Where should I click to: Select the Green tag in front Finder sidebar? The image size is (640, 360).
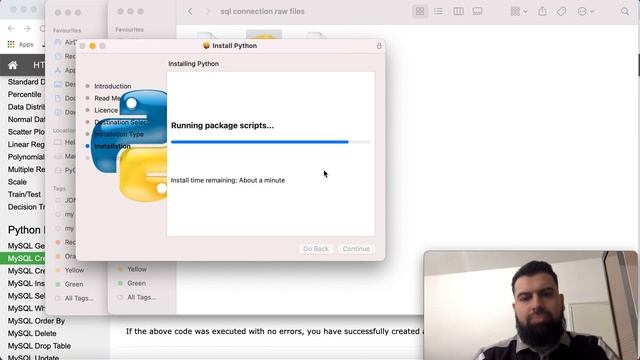tap(136, 283)
